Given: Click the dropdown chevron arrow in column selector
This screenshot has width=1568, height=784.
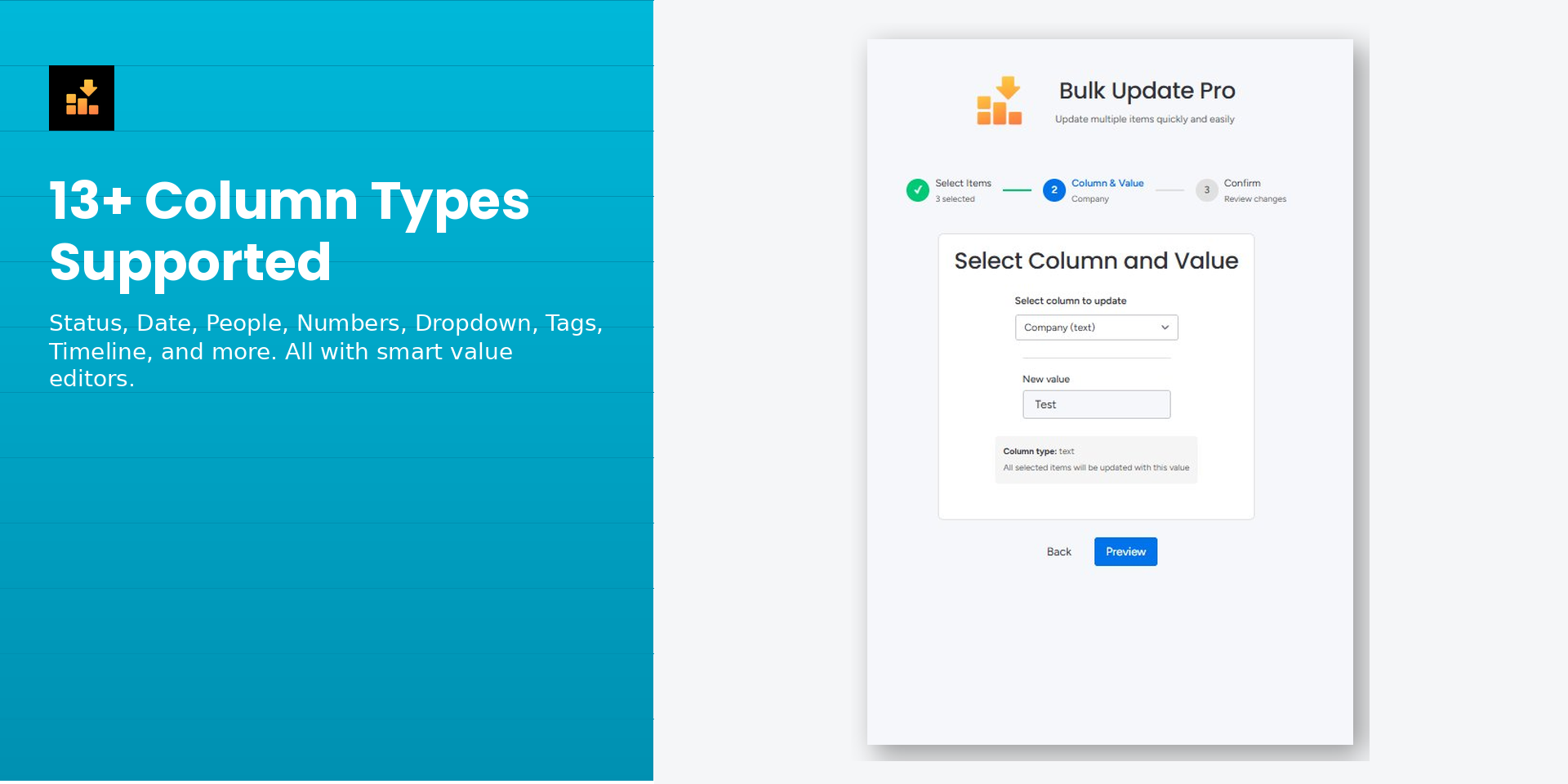Looking at the screenshot, I should (1165, 327).
